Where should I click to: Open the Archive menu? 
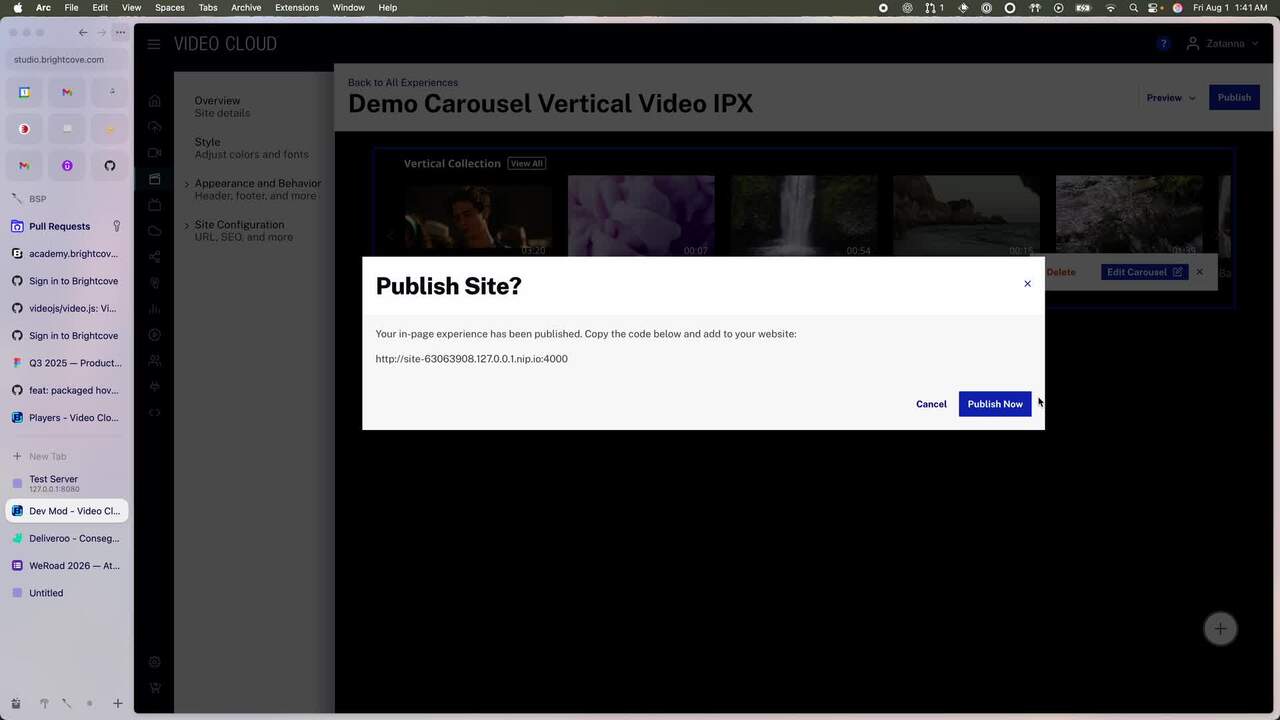tap(246, 8)
